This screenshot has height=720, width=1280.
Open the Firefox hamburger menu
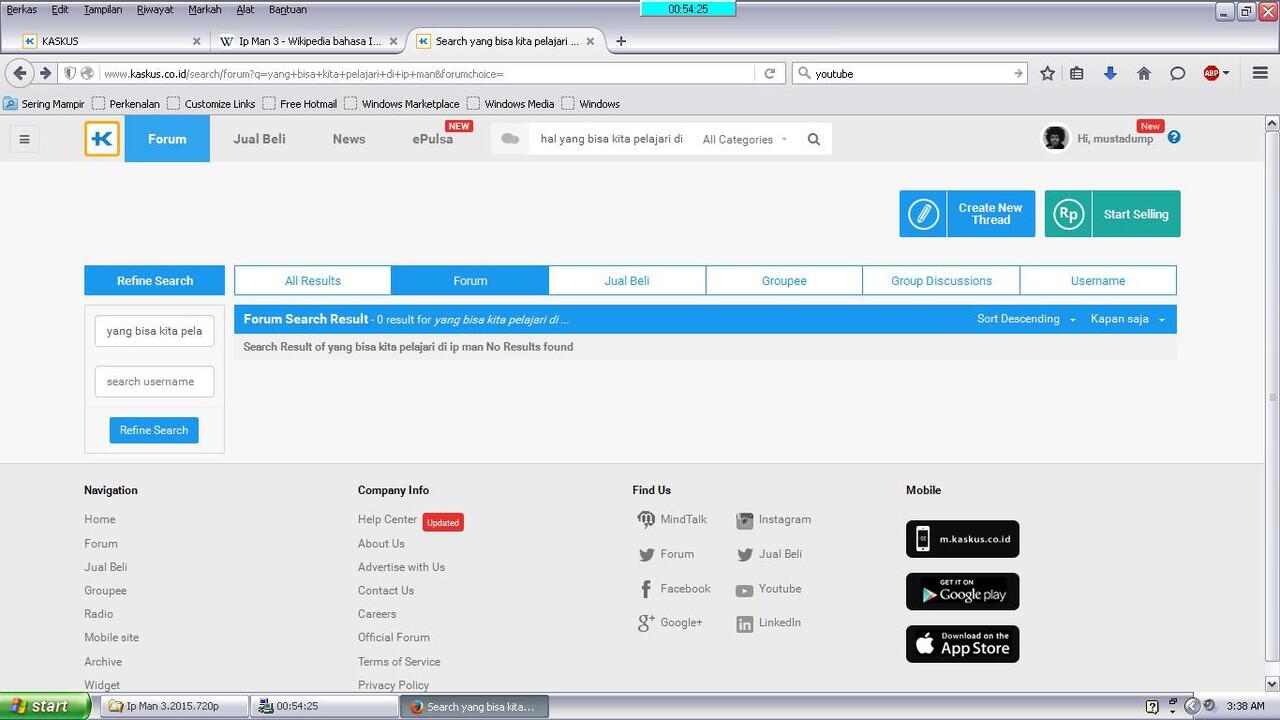1260,73
